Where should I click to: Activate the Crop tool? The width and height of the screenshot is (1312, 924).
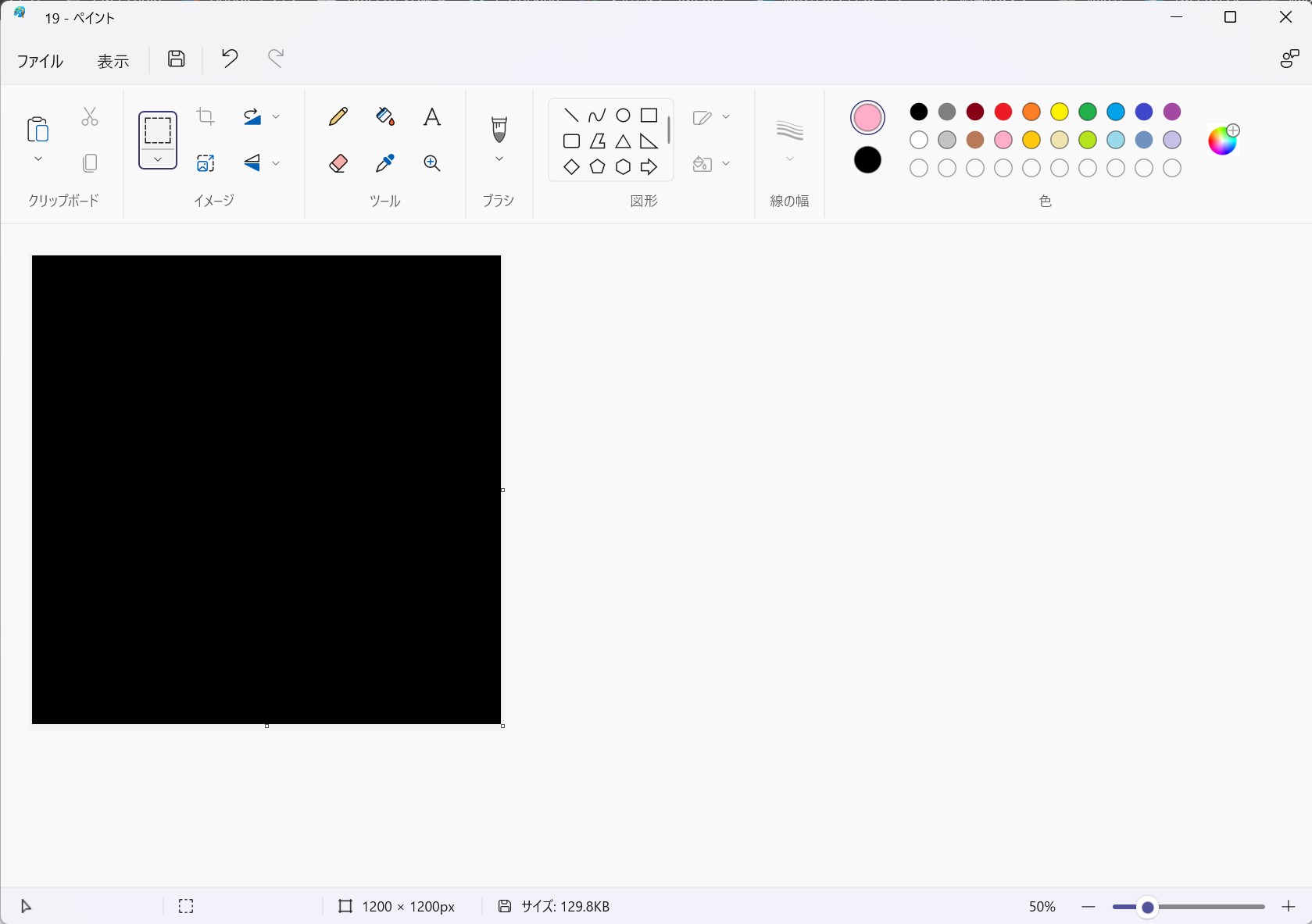206,116
